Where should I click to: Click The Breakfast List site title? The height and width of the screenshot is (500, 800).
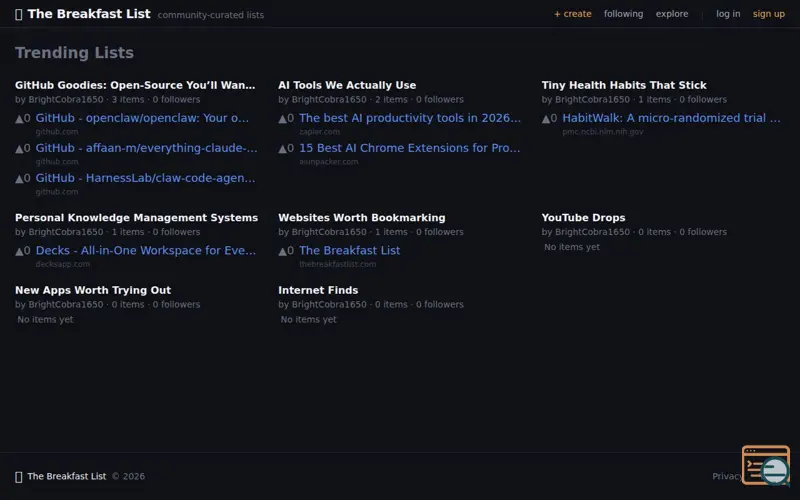tap(89, 14)
